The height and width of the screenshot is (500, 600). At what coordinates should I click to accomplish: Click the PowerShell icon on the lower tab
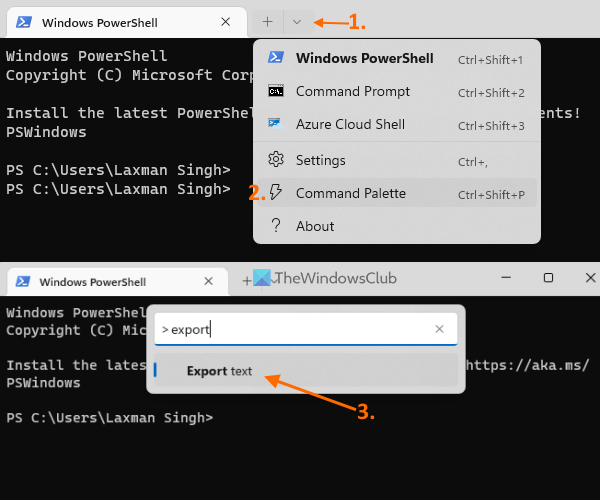[x=22, y=282]
